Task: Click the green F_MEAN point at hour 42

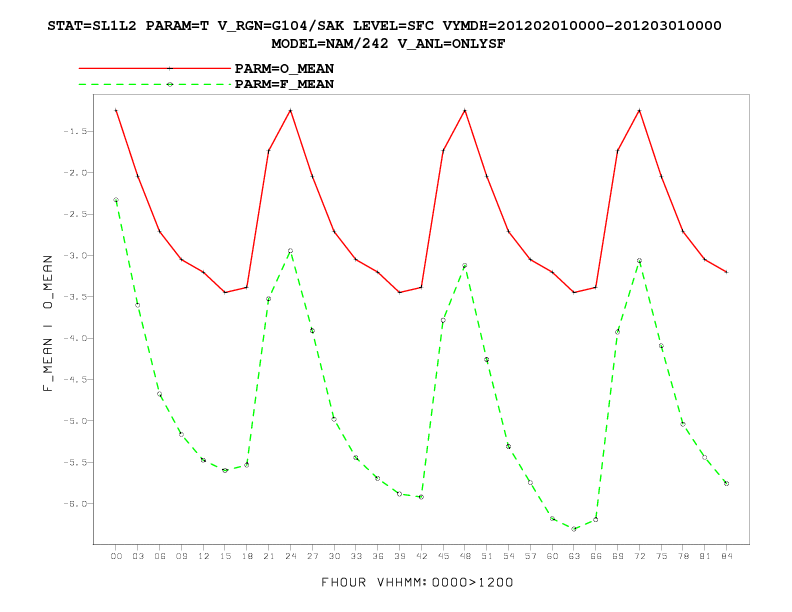Action: click(x=421, y=497)
